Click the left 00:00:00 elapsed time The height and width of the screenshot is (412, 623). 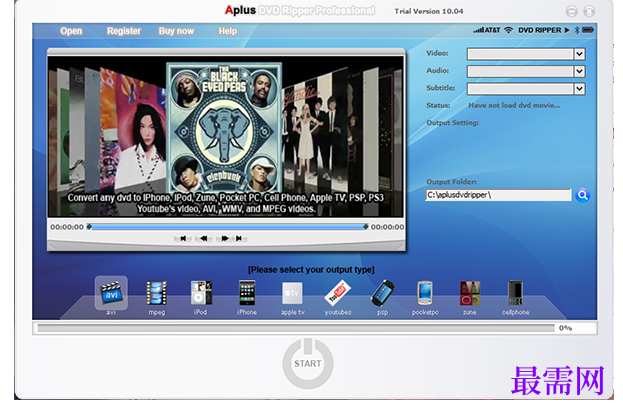pos(67,227)
